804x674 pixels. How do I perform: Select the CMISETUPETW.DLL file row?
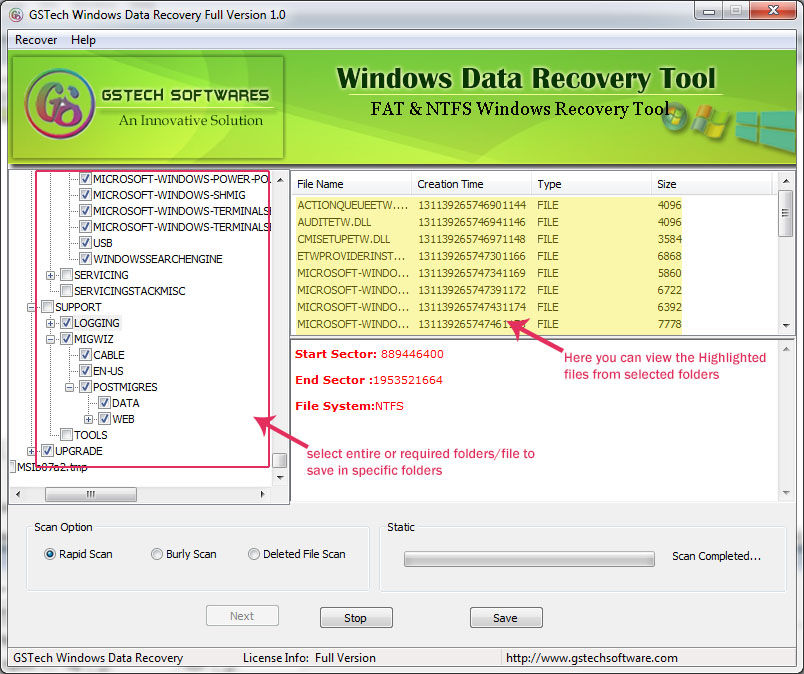pyautogui.click(x=489, y=239)
